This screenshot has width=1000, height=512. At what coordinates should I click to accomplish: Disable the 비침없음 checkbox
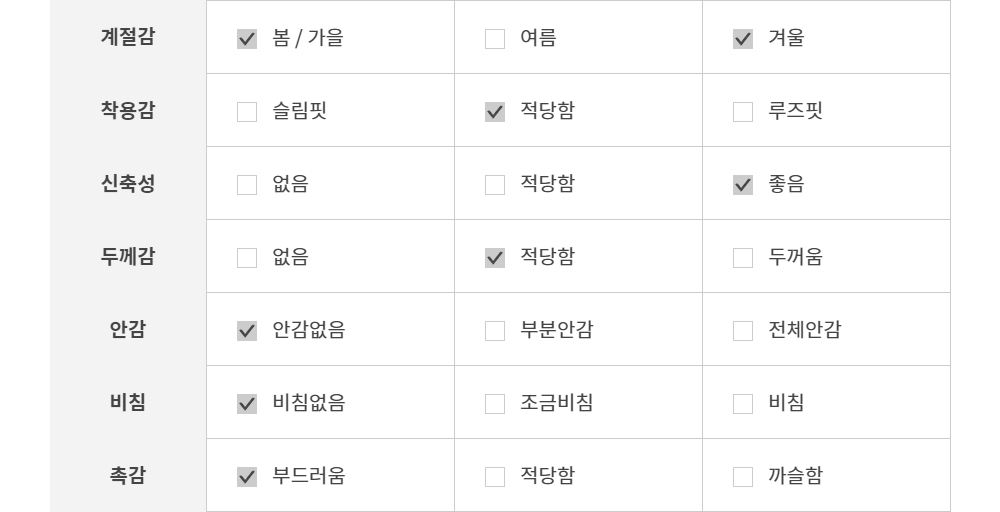click(247, 404)
